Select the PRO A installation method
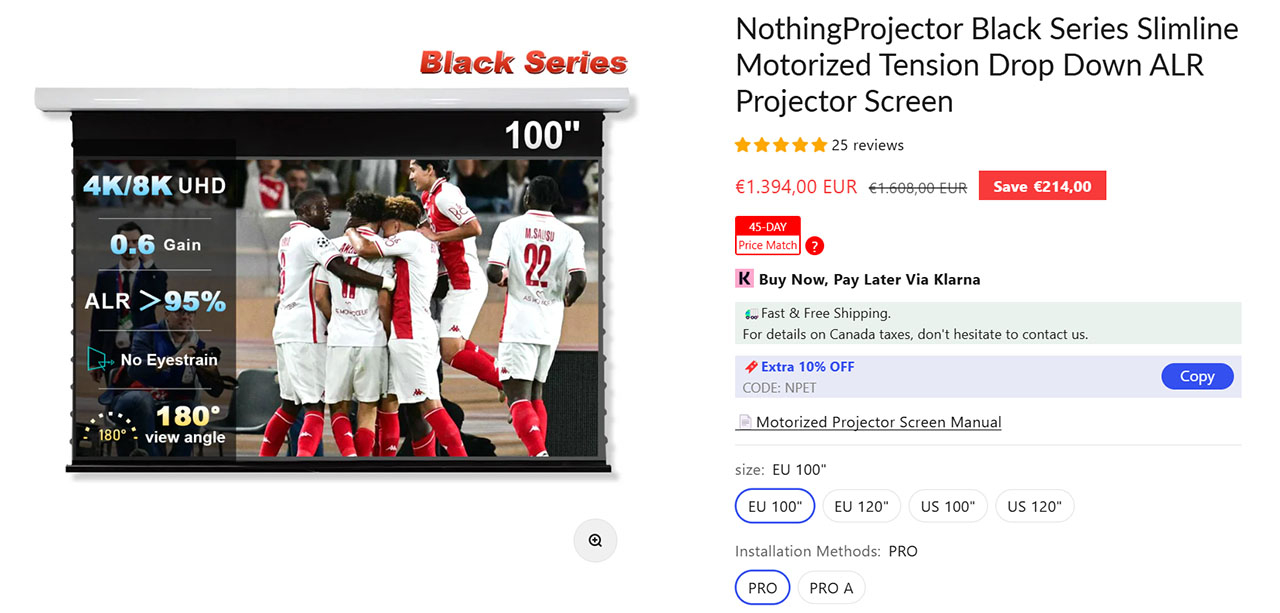The height and width of the screenshot is (613, 1280). click(x=831, y=588)
